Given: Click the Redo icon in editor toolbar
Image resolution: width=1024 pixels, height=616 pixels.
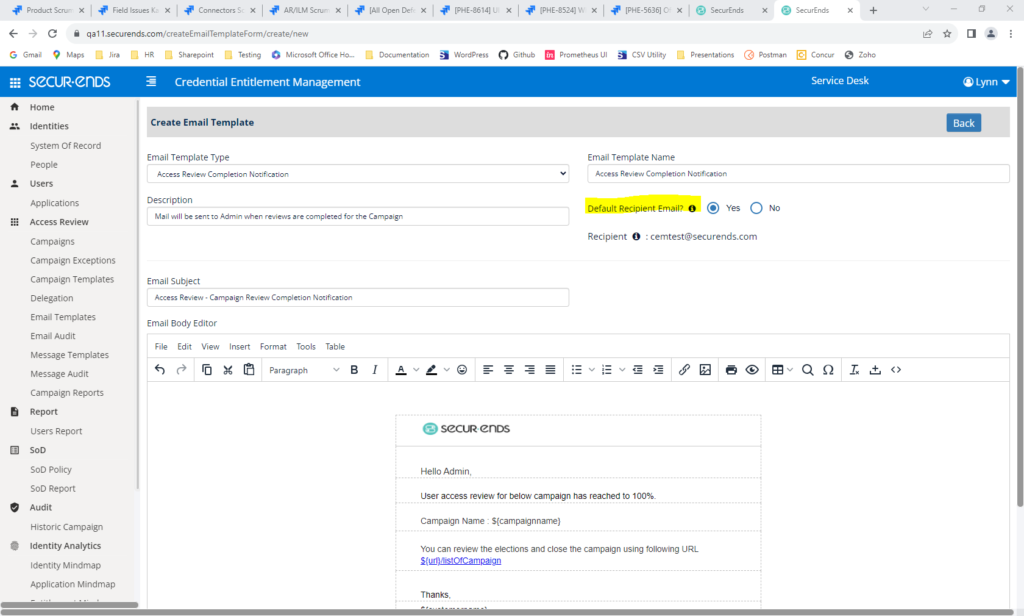Looking at the screenshot, I should (182, 370).
